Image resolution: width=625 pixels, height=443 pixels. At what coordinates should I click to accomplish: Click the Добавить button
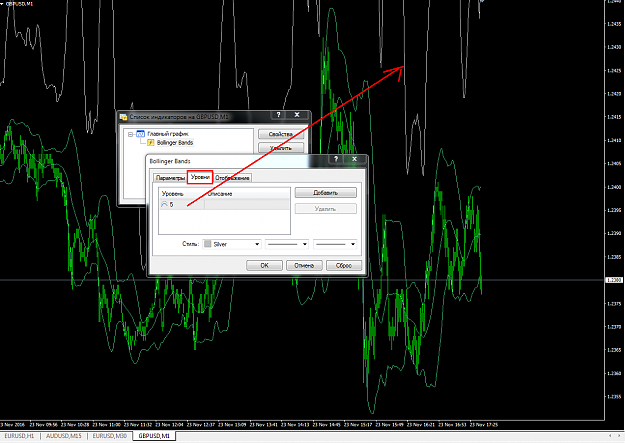(x=326, y=193)
